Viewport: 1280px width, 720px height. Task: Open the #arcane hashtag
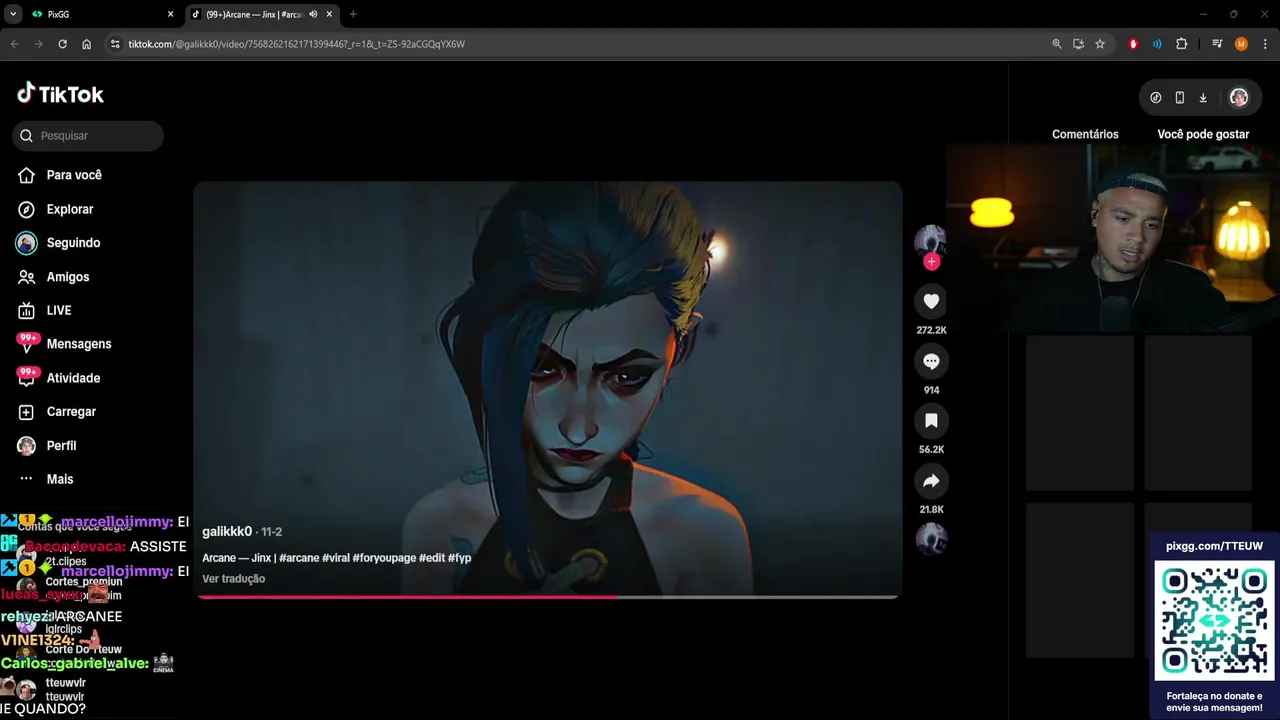click(x=299, y=558)
